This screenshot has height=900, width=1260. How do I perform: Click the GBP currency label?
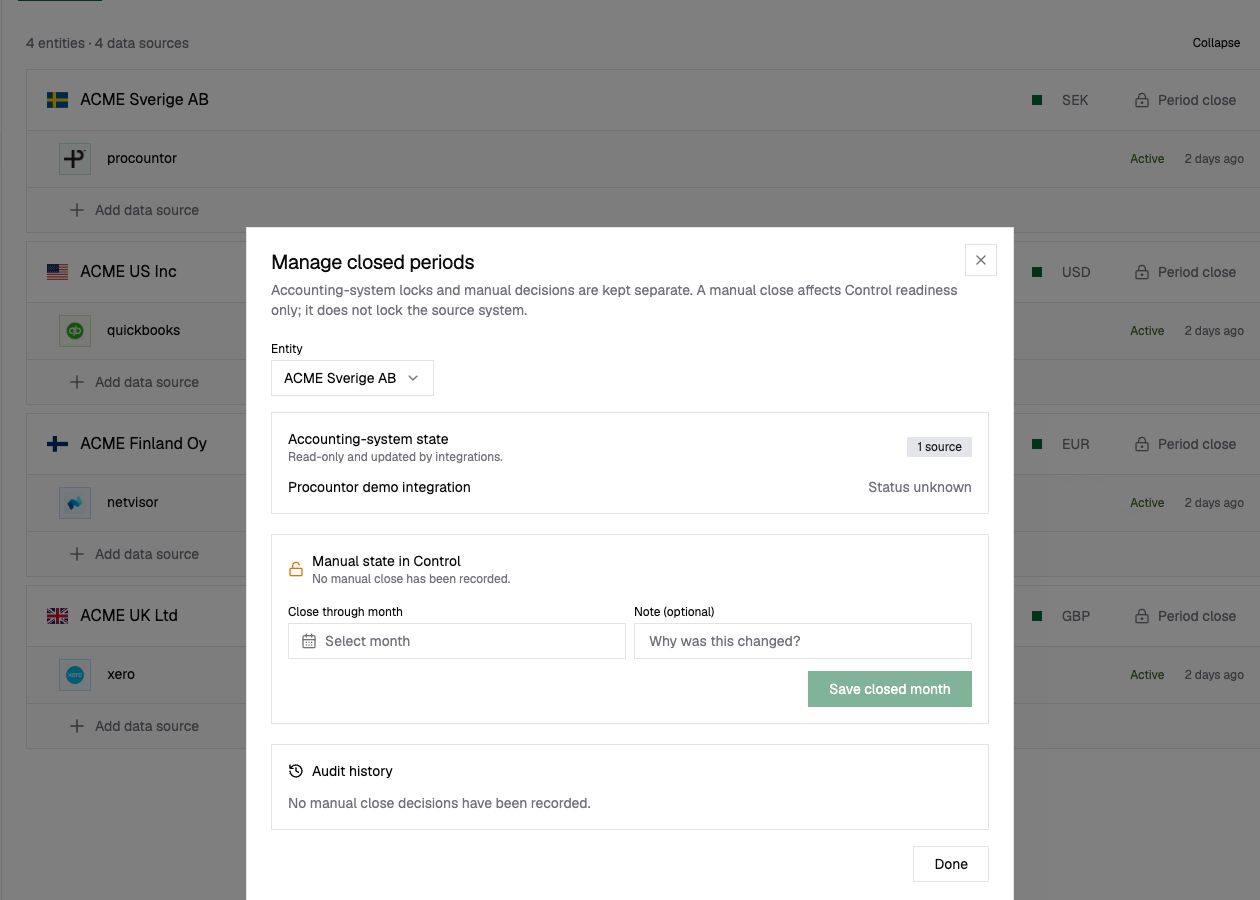(1076, 616)
